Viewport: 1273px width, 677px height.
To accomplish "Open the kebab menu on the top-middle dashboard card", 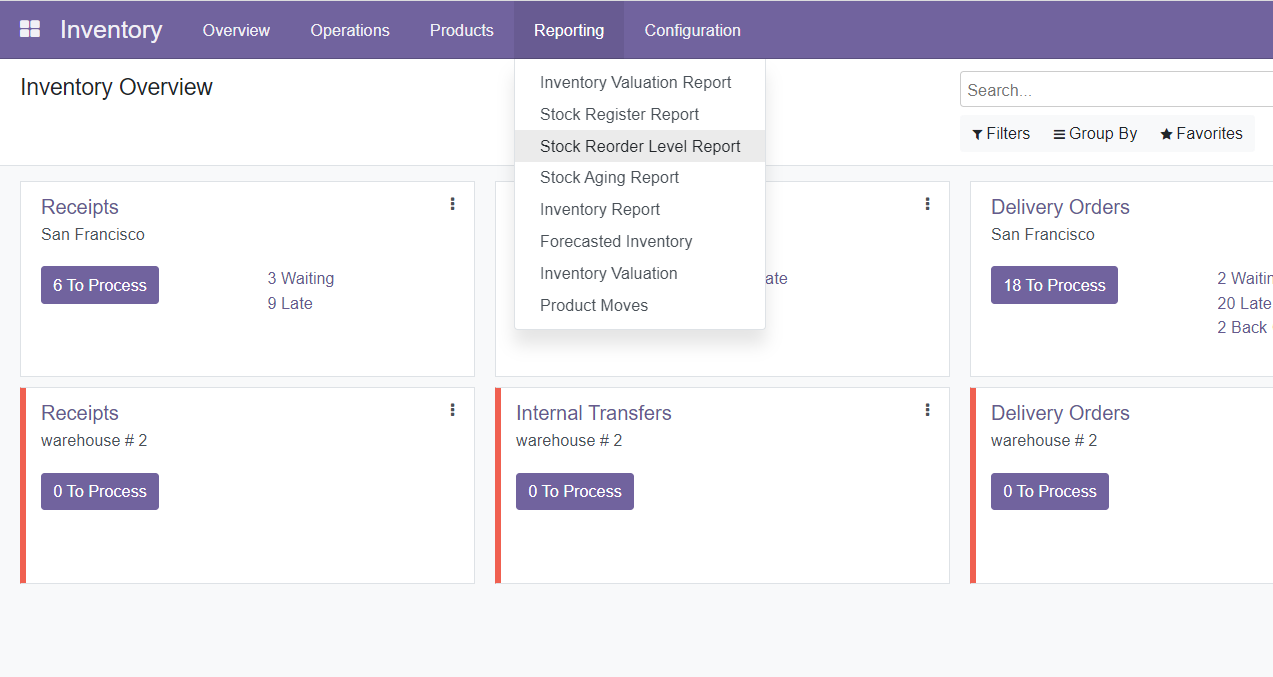I will 927,203.
